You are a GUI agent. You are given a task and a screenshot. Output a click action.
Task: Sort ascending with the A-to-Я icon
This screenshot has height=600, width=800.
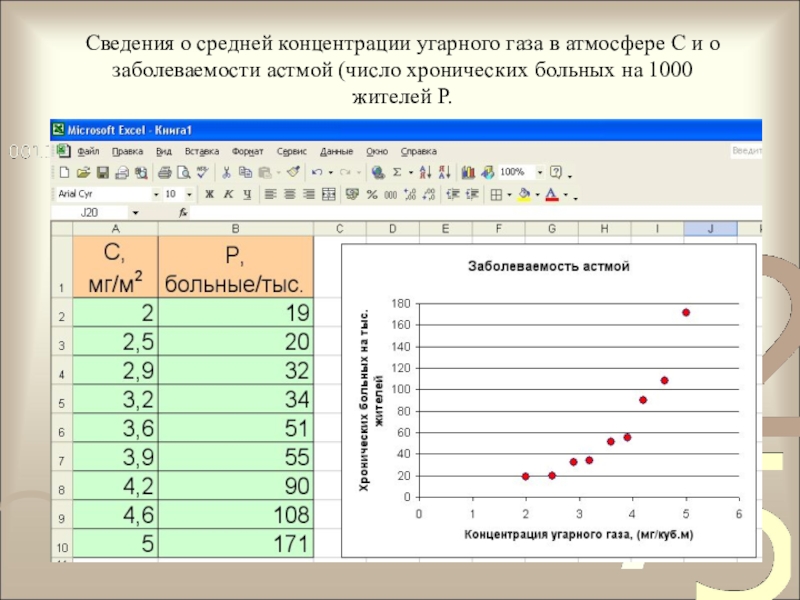425,172
